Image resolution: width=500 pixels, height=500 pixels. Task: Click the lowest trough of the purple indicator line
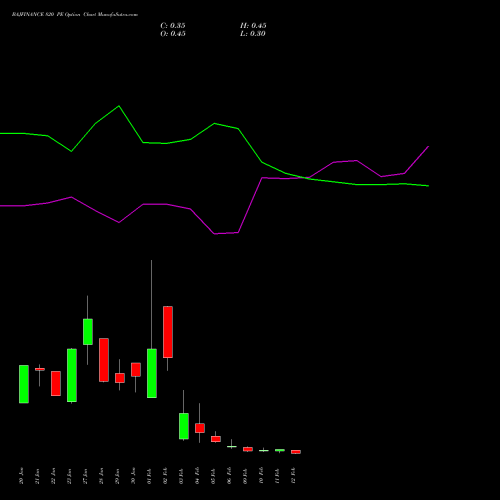pyautogui.click(x=215, y=234)
